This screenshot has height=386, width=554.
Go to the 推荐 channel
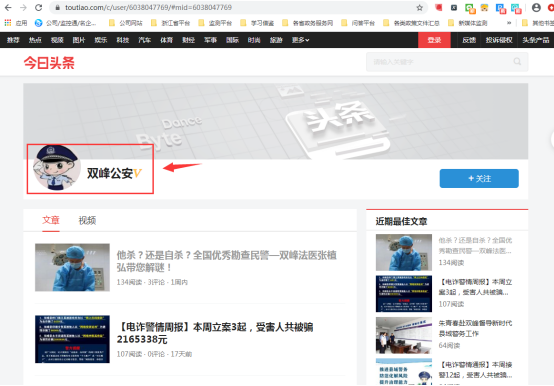[13, 40]
